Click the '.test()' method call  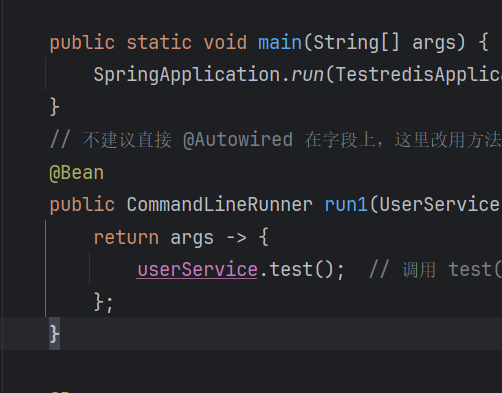click(x=297, y=269)
